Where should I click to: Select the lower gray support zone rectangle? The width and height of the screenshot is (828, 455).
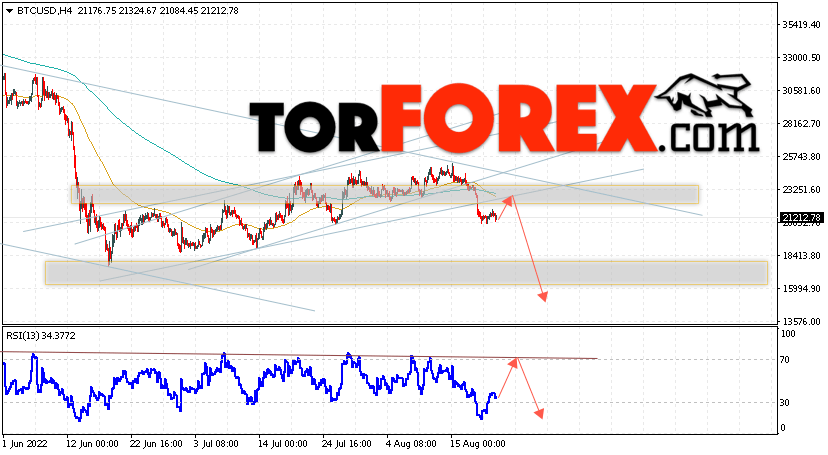tap(406, 273)
